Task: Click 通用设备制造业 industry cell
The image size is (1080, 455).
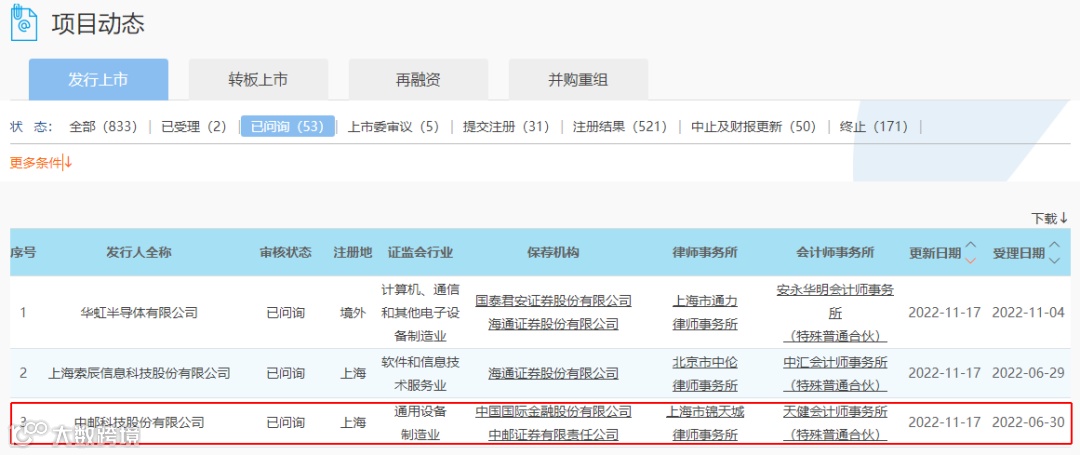Action: tap(420, 423)
